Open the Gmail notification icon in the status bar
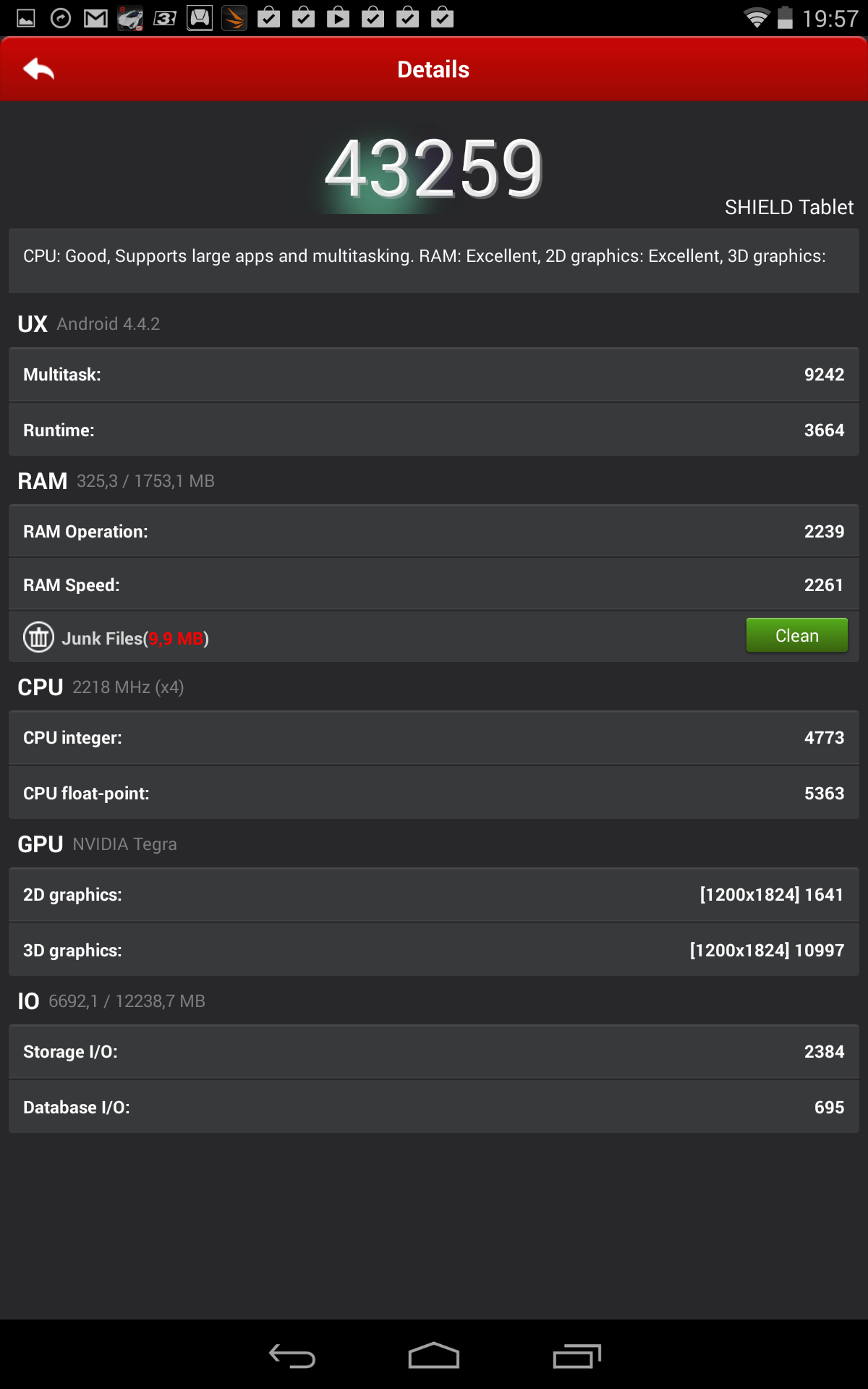 click(95, 18)
